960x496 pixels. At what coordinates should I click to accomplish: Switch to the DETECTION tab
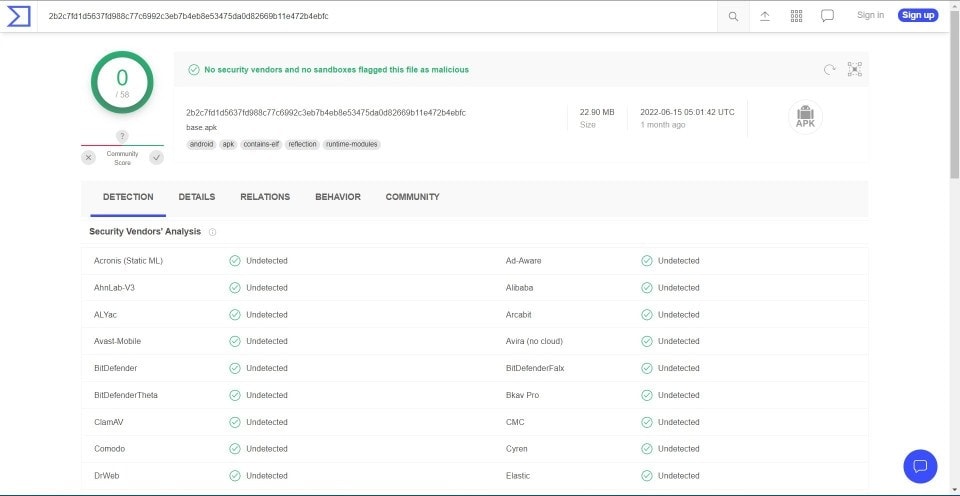(x=128, y=197)
